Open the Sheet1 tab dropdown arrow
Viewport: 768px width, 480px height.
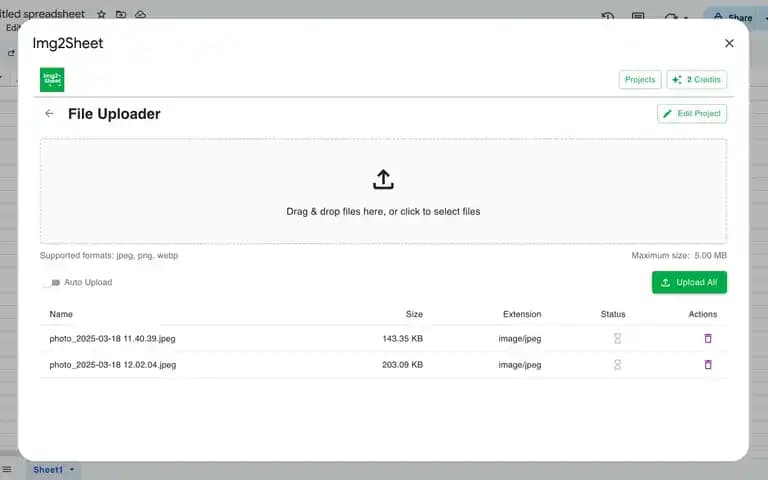(72, 470)
